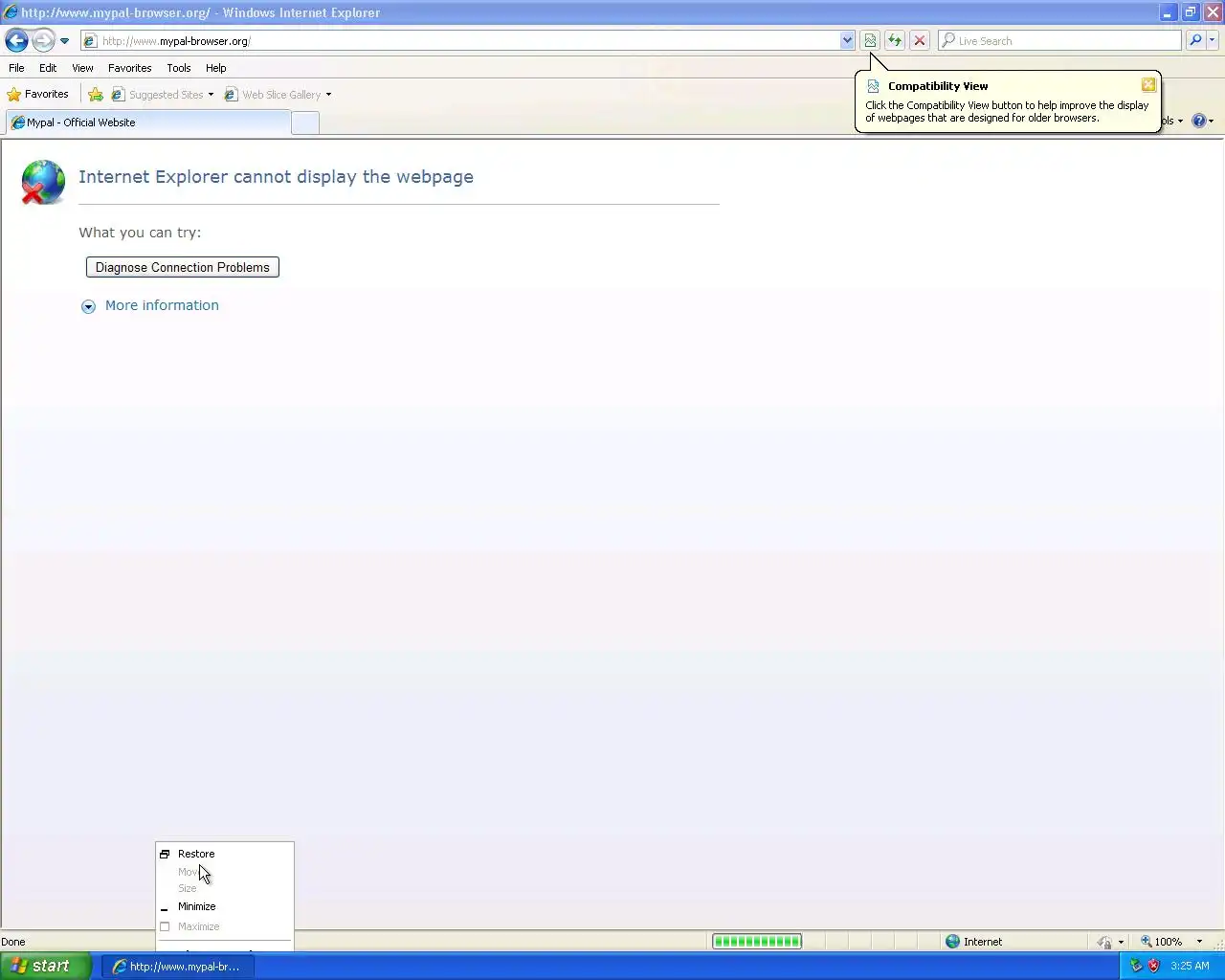Expand the More information arrow icon

(x=88, y=306)
